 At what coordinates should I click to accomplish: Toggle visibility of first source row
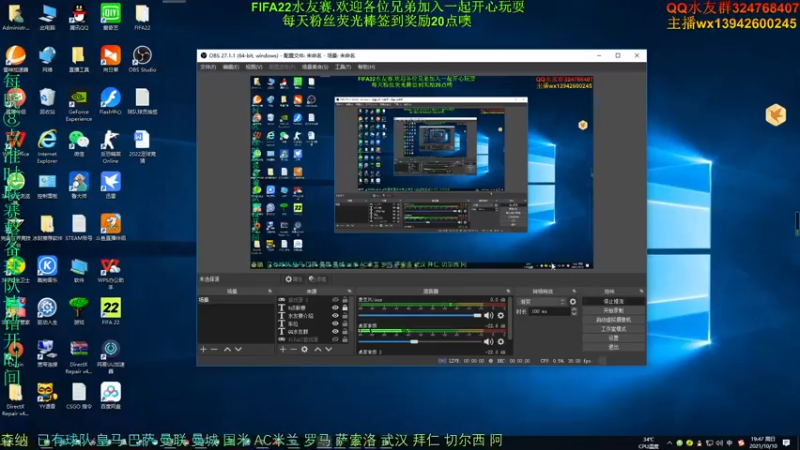(335, 300)
